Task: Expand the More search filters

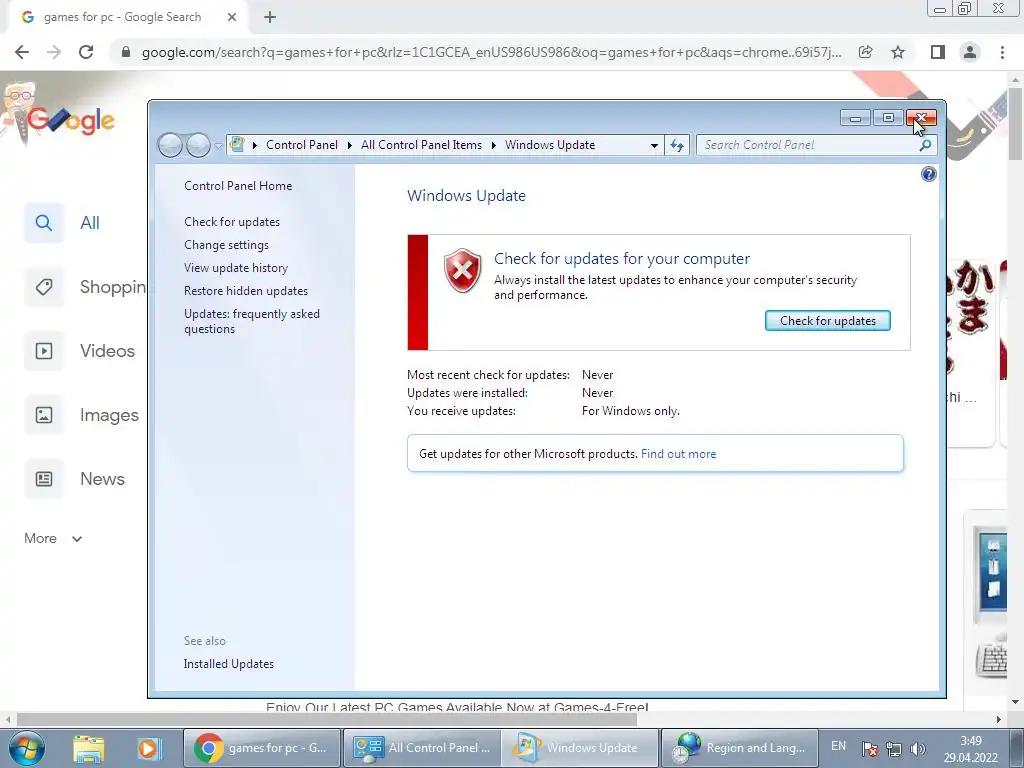Action: [x=53, y=539]
